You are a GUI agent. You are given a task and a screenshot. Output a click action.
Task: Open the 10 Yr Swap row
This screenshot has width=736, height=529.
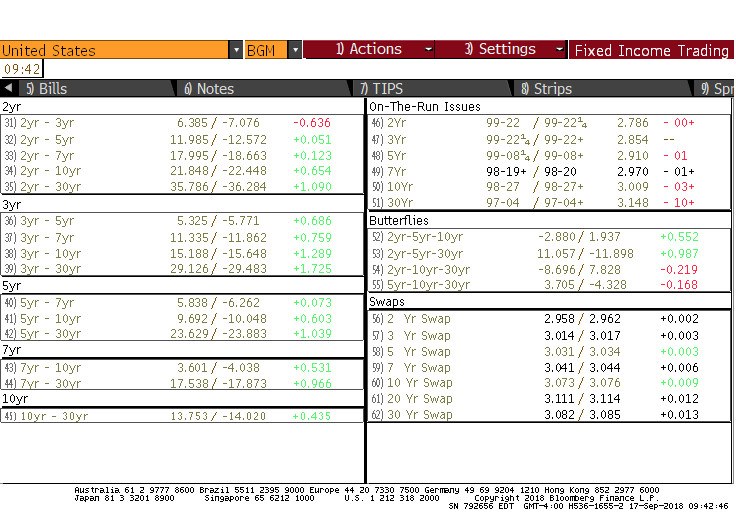tap(549, 383)
